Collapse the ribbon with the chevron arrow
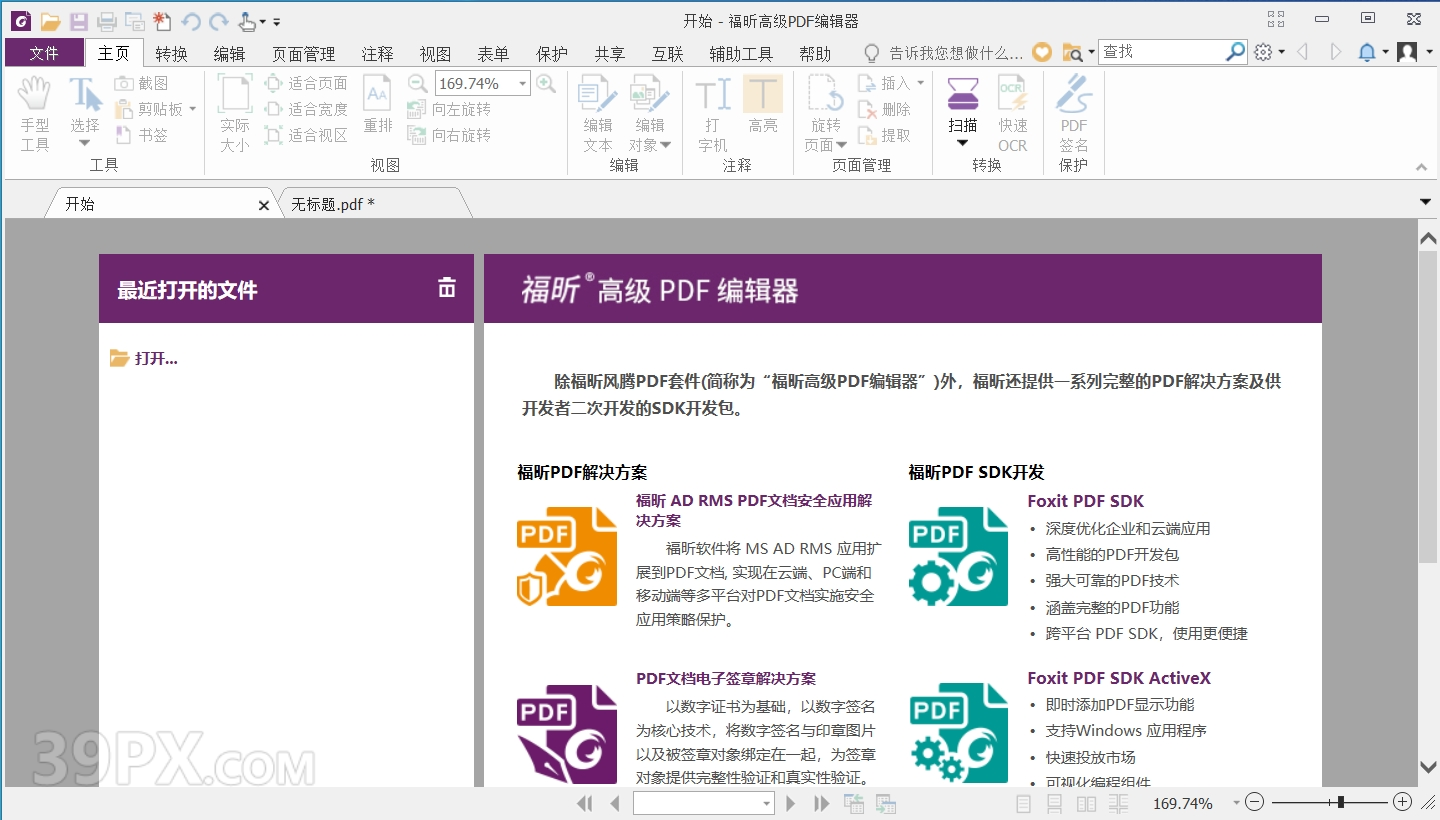The image size is (1440, 820). [x=1421, y=167]
